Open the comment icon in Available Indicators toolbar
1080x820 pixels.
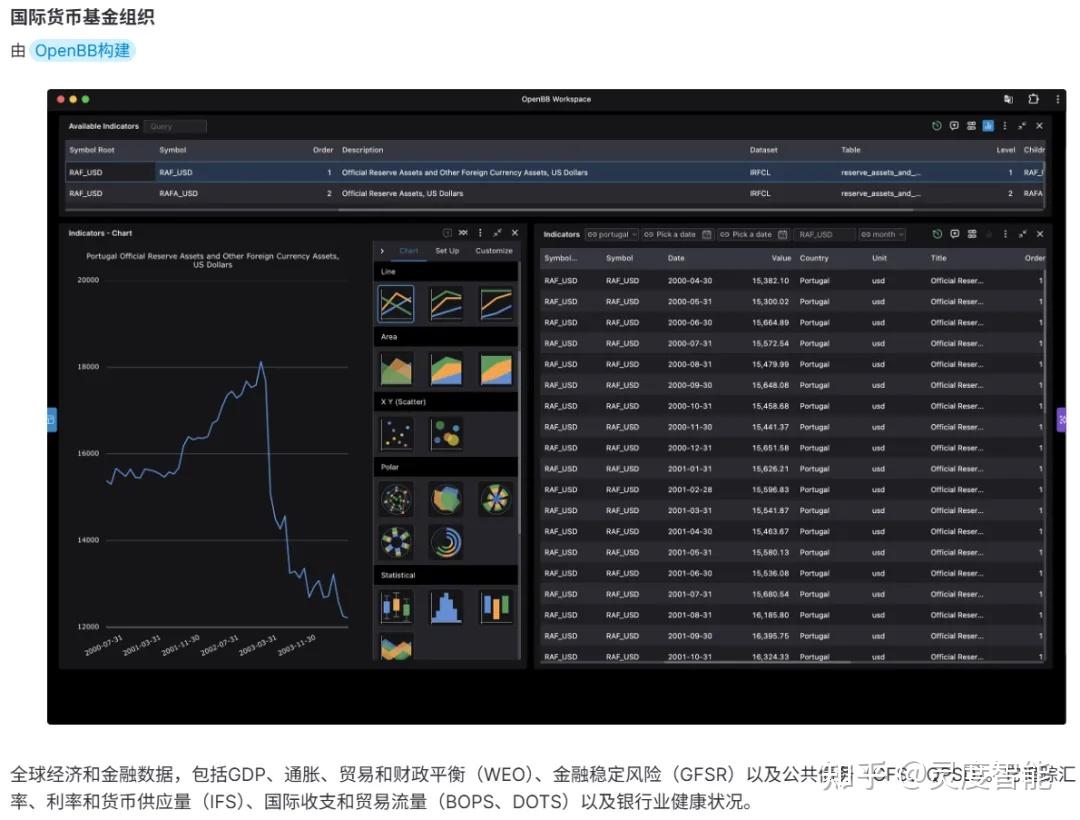[954, 125]
